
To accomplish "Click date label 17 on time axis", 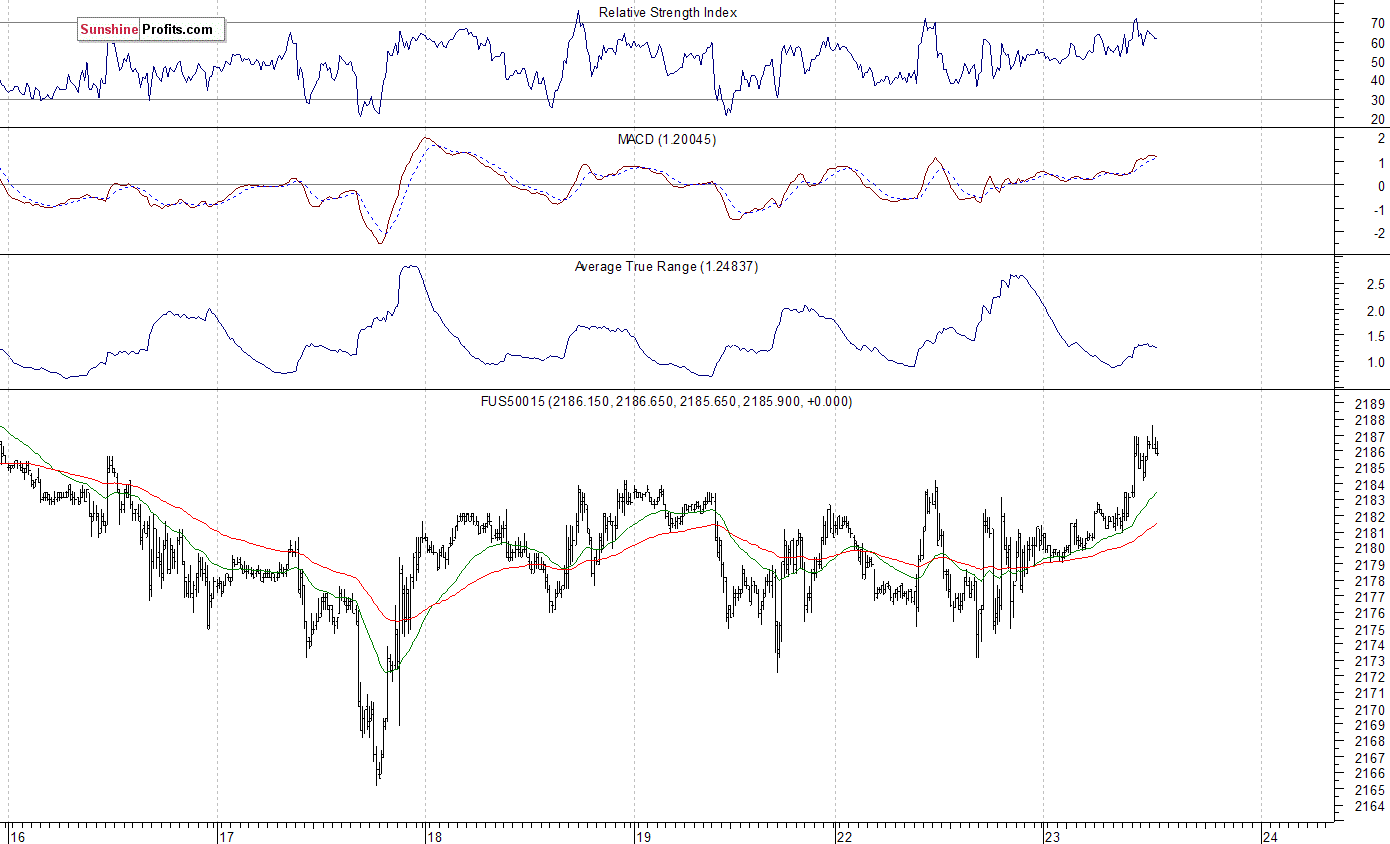I will 226,835.
